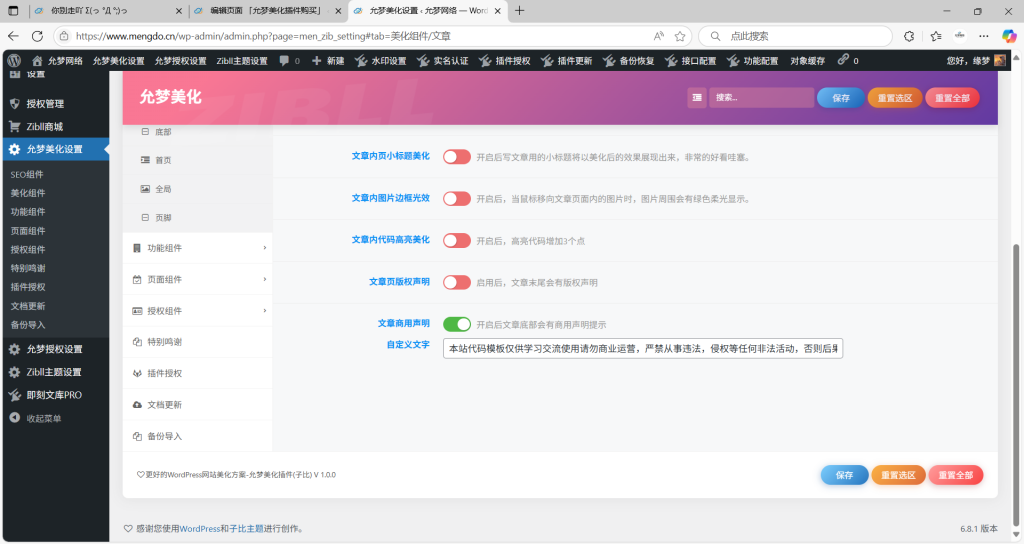1024x544 pixels.
Task: Toggle expand-all list icon beside search box
Action: (697, 98)
